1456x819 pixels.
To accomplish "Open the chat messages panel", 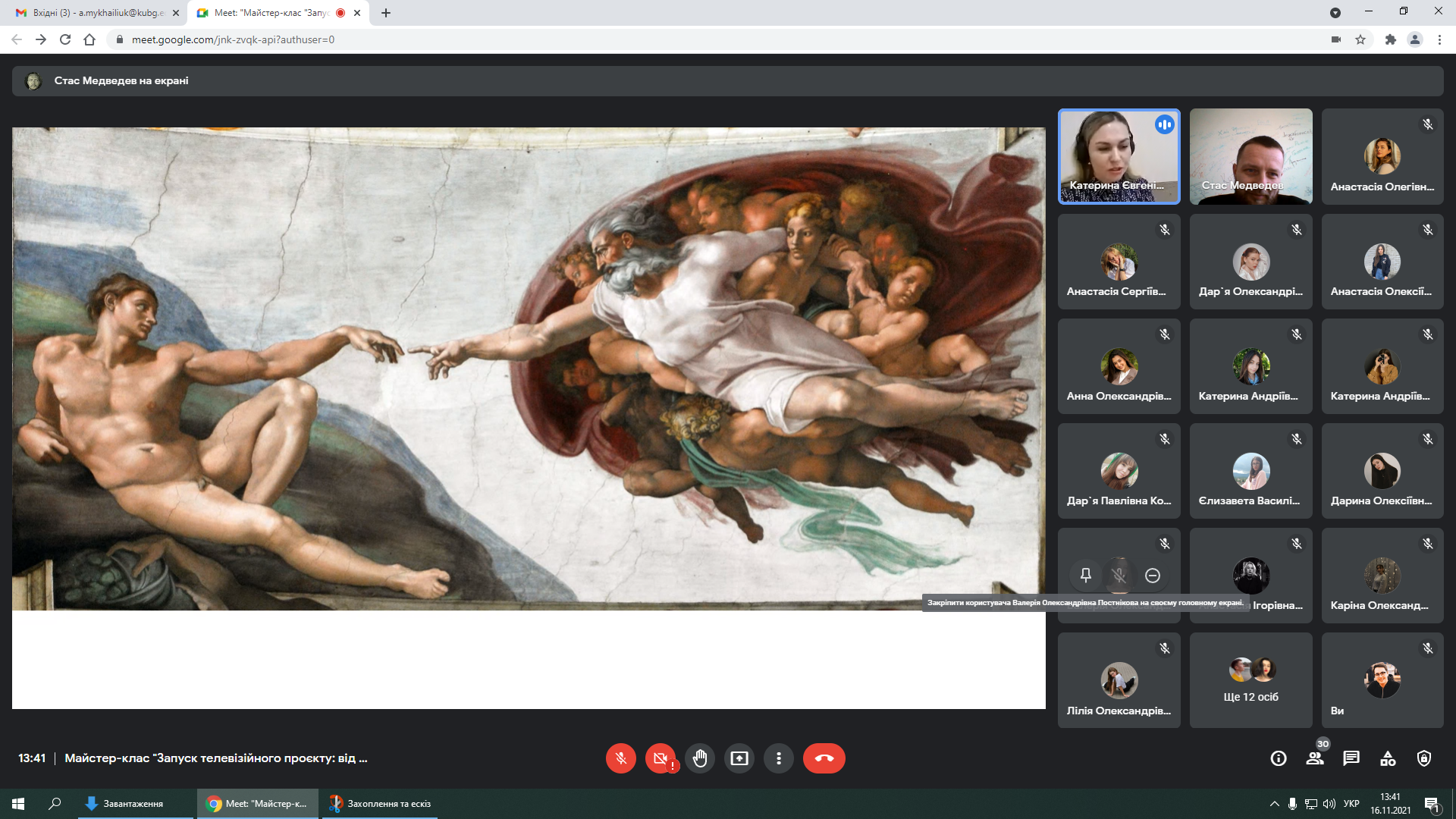I will tap(1351, 758).
